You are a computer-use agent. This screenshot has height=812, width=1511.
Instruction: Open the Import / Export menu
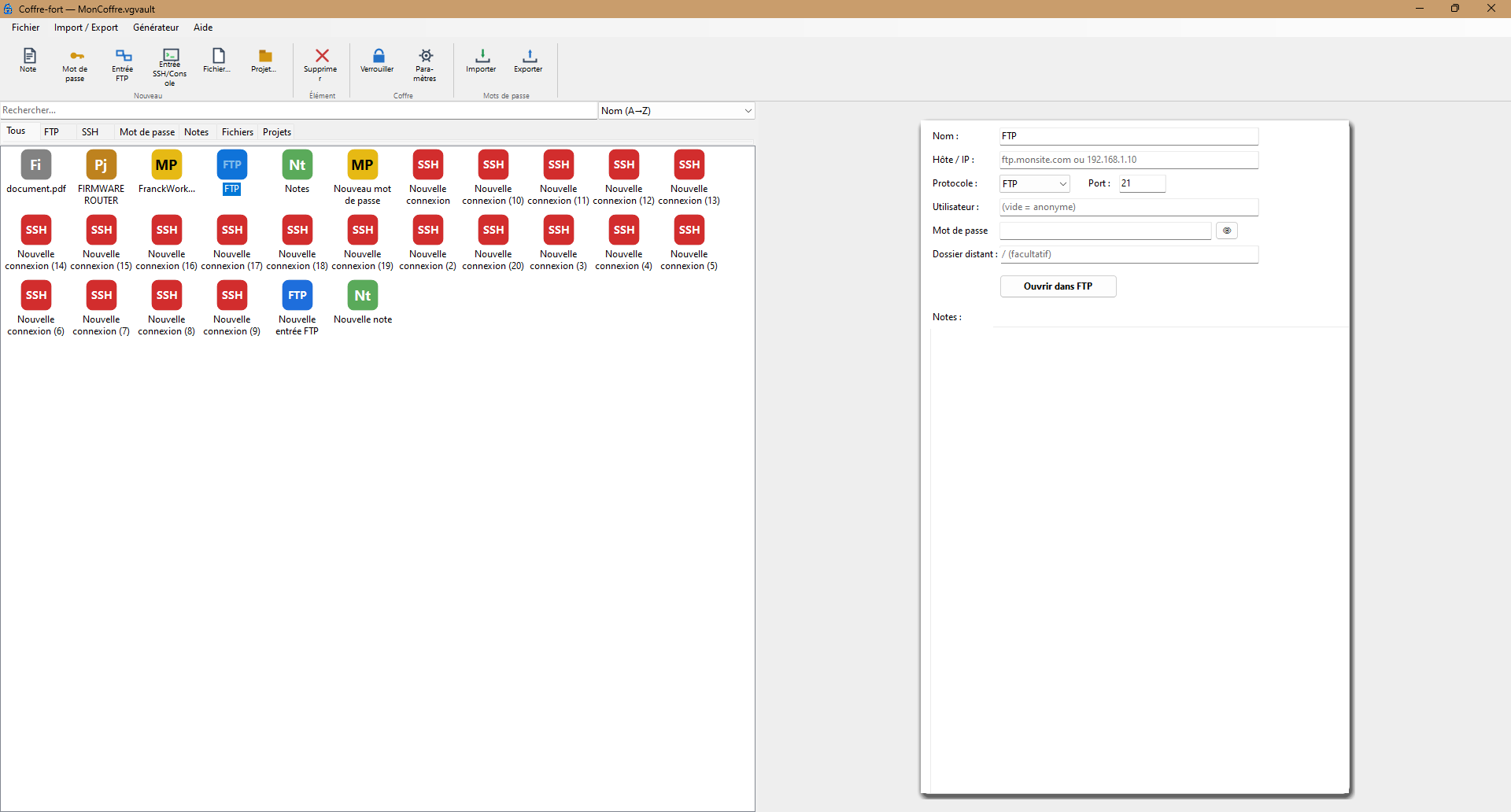click(86, 28)
